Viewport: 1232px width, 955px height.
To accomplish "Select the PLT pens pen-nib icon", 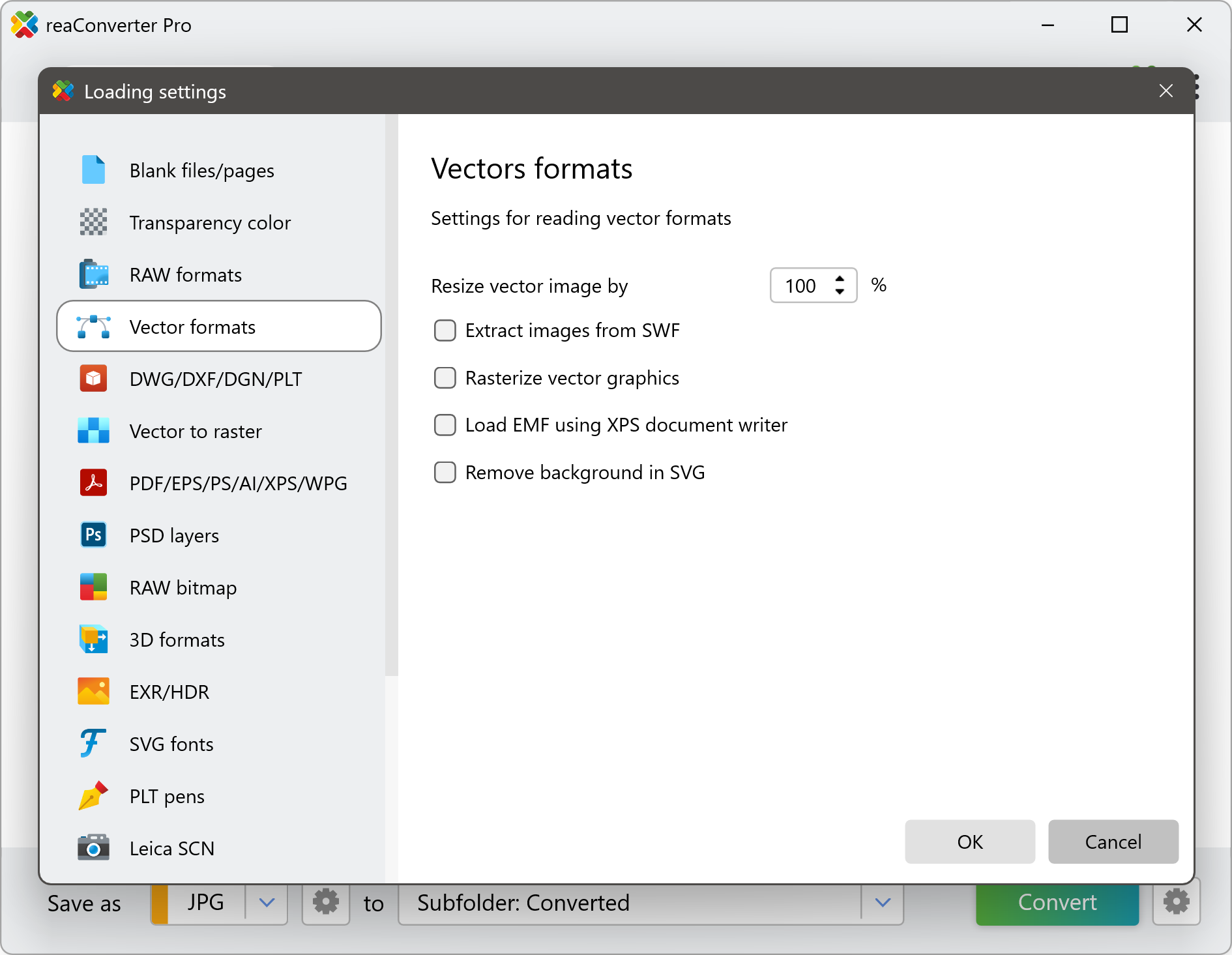I will (93, 796).
